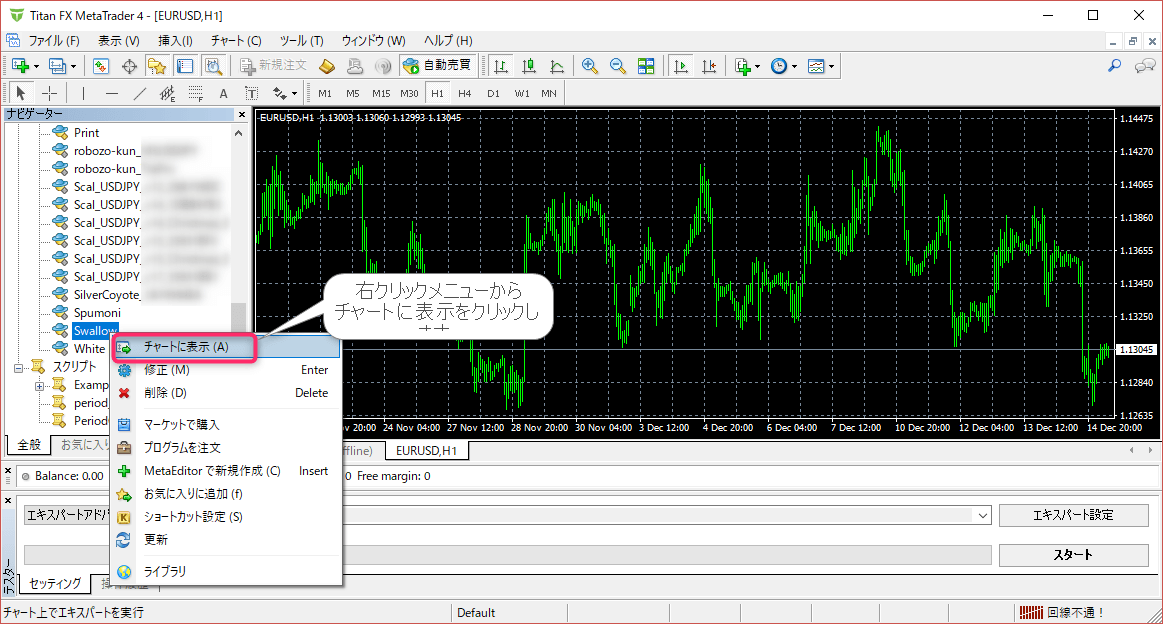Zoom in on the chart
Image resolution: width=1163 pixels, height=624 pixels.
click(x=590, y=66)
